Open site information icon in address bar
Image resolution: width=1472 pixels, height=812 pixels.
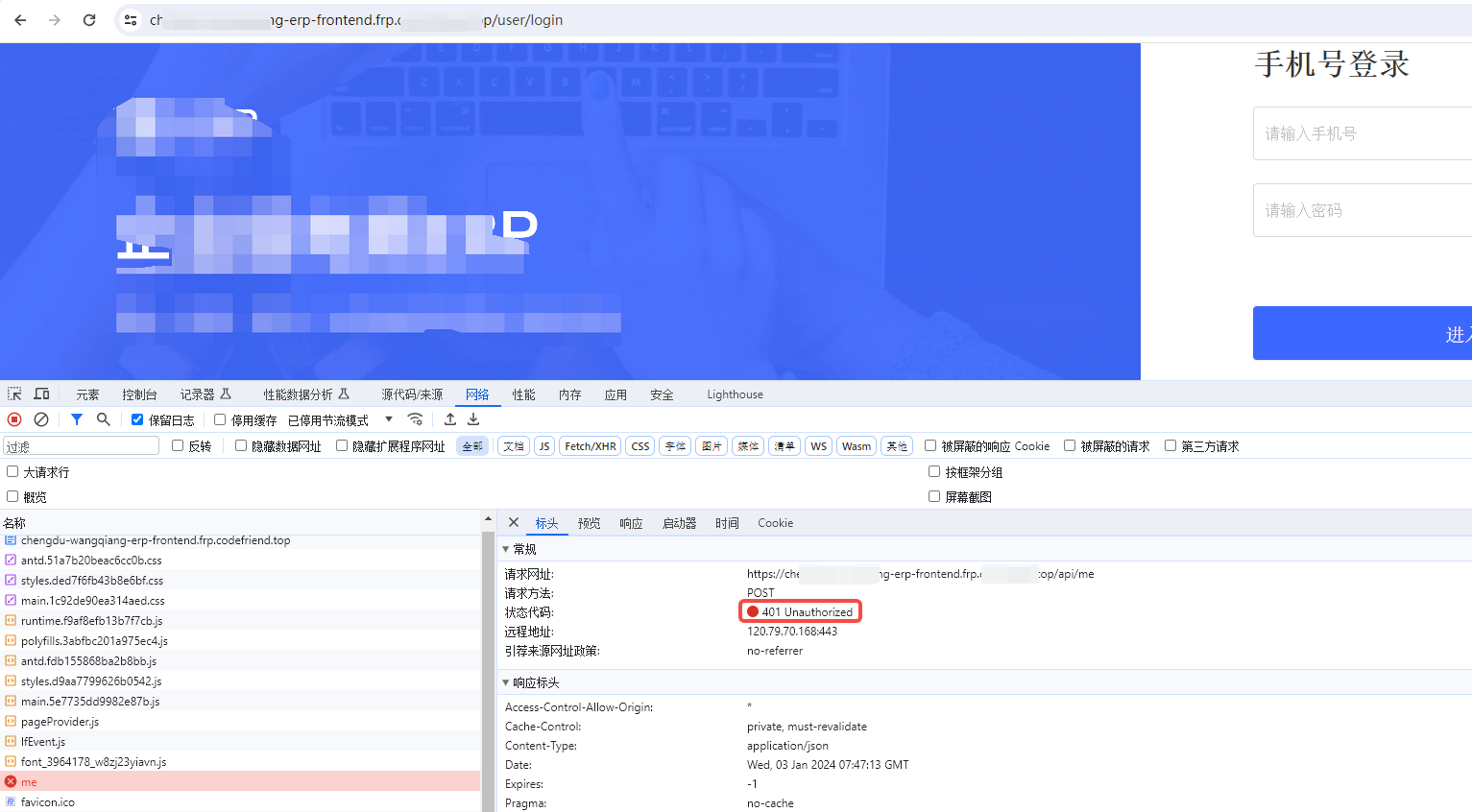[x=132, y=20]
